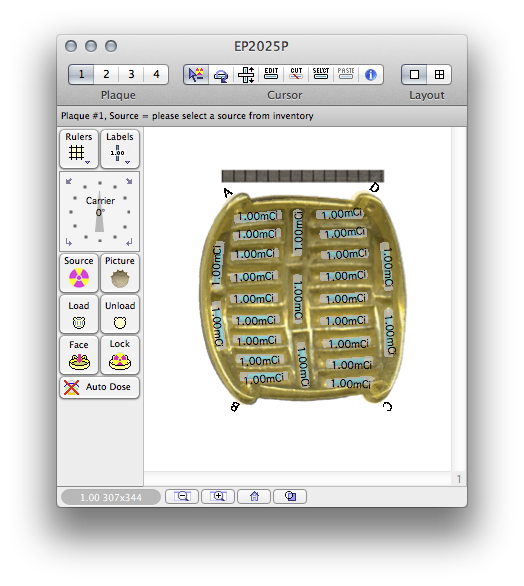Image resolution: width=524 pixels, height=586 pixels.
Task: Switch to four-pane grid layout
Action: 439,75
